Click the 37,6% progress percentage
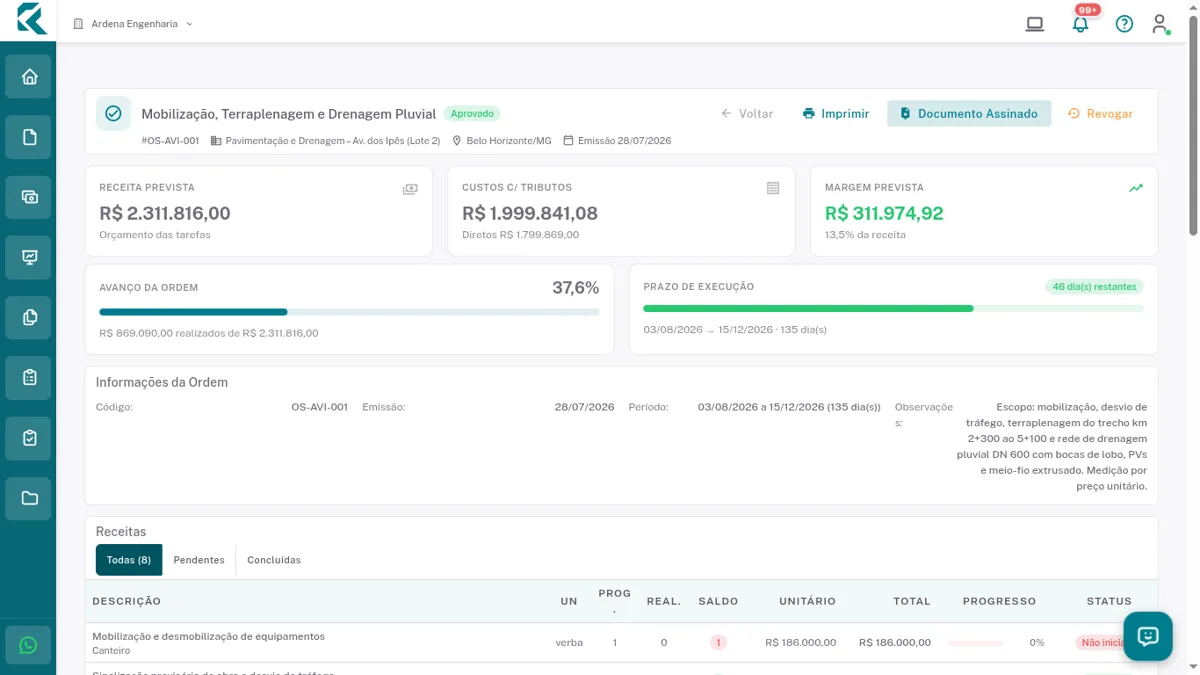 point(576,288)
